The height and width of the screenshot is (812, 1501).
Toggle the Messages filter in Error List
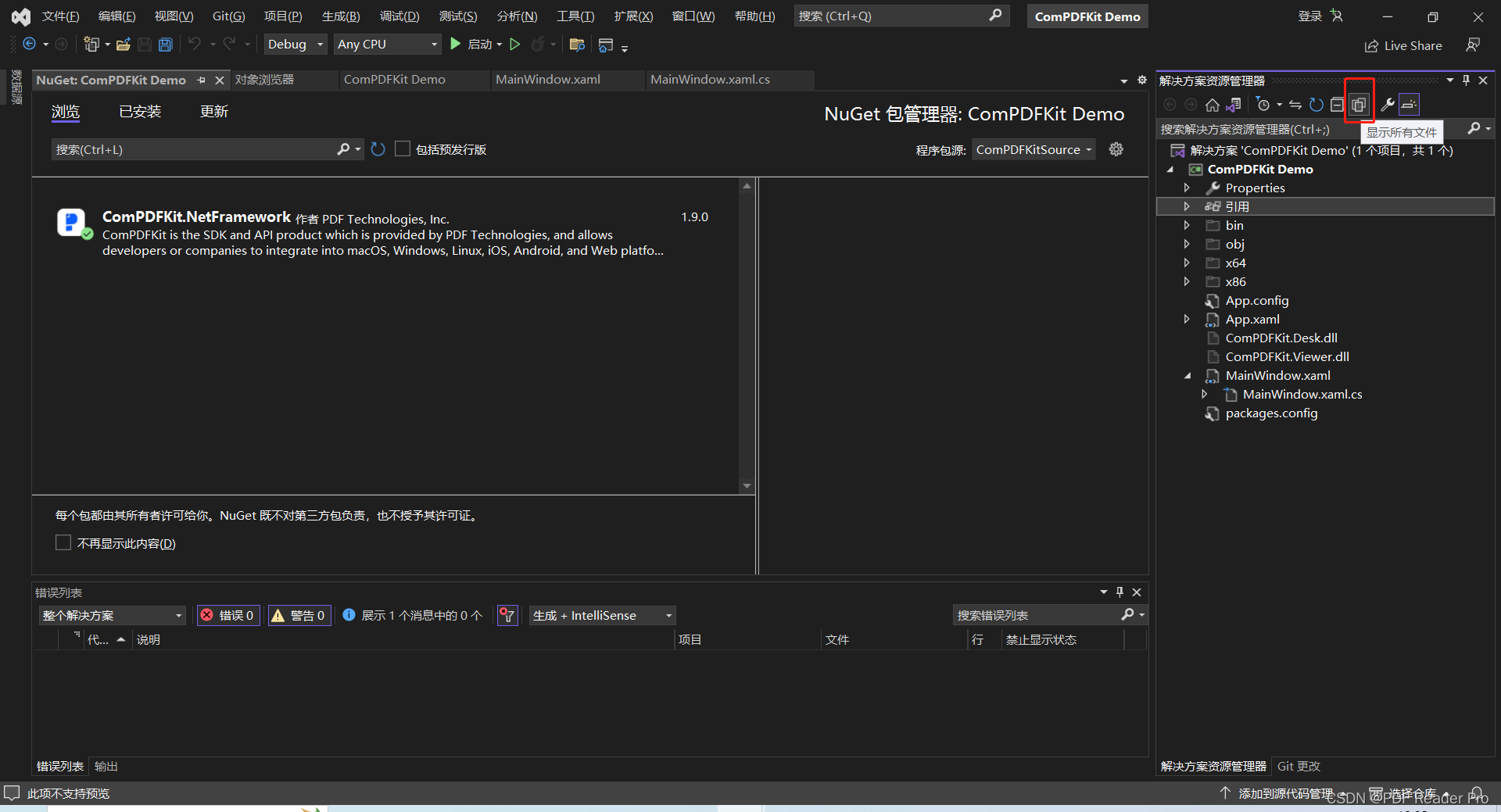pyautogui.click(x=413, y=615)
